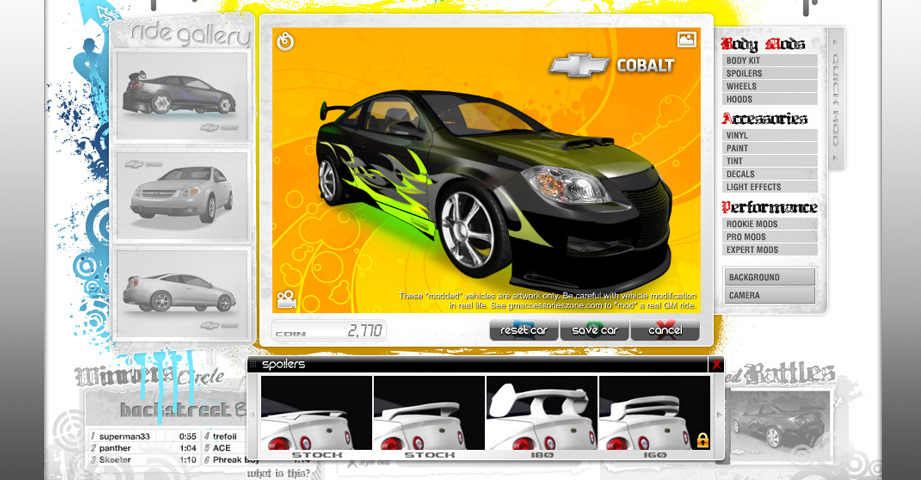Open Pro Mods performance menu
Viewport: 921px width, 480px height.
(769, 237)
